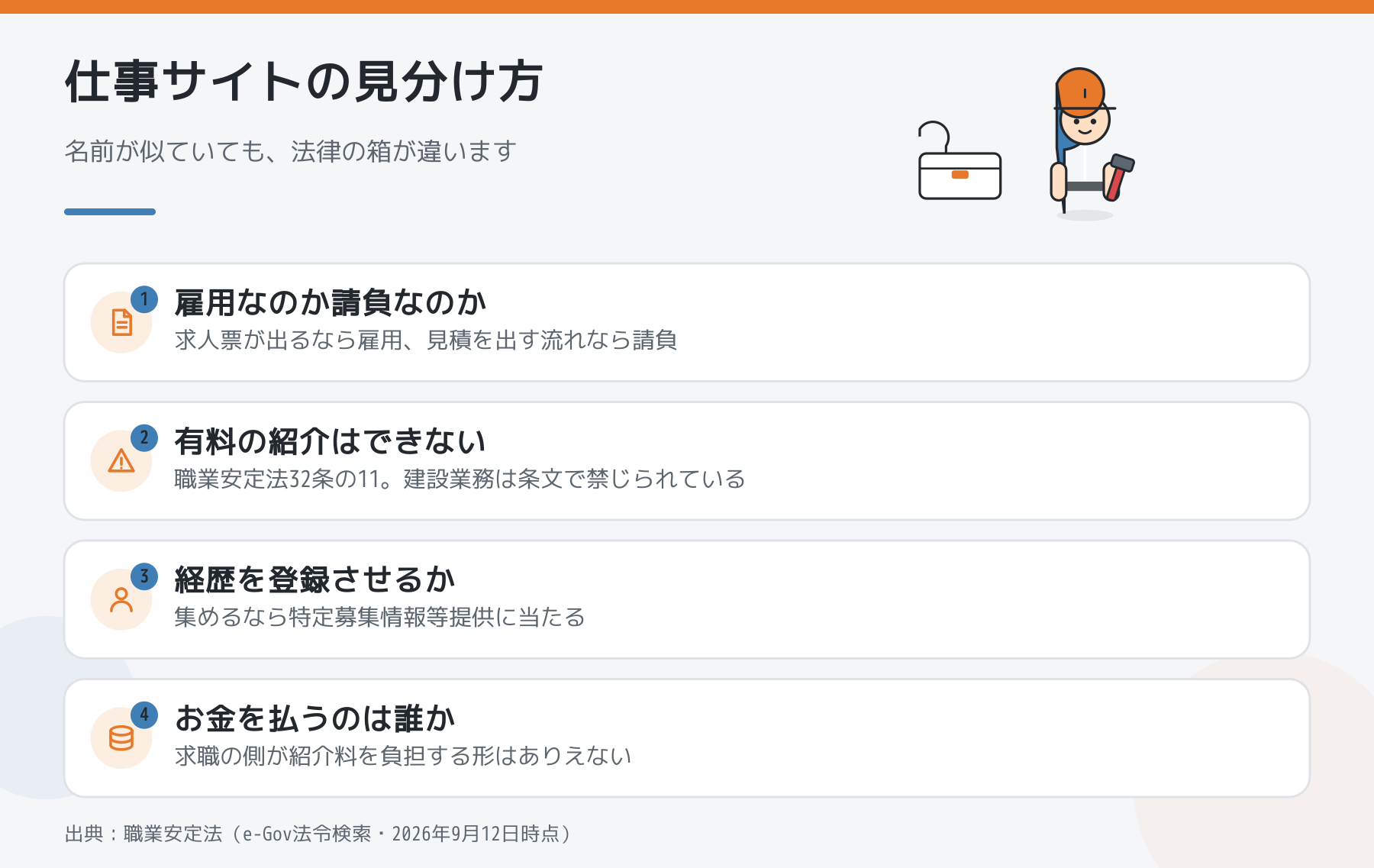This screenshot has width=1374, height=868.
Task: Click the heading 経歴を登録させるか
Action: [x=315, y=580]
